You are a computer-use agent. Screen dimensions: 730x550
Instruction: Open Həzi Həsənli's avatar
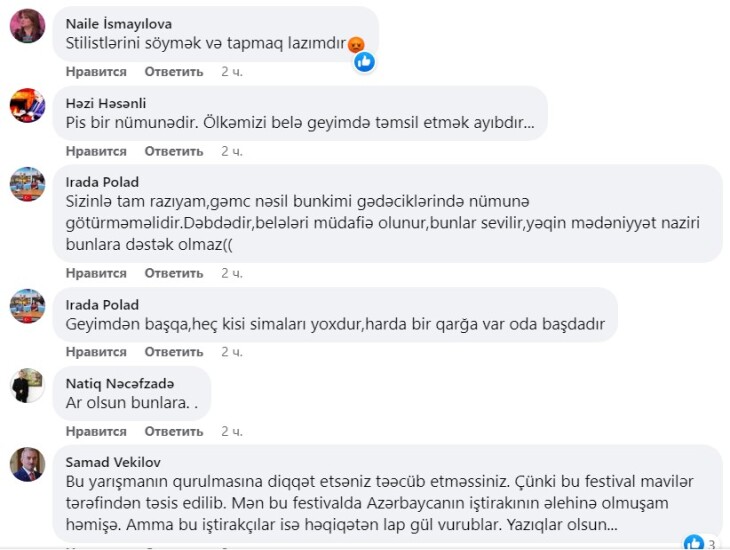click(27, 105)
